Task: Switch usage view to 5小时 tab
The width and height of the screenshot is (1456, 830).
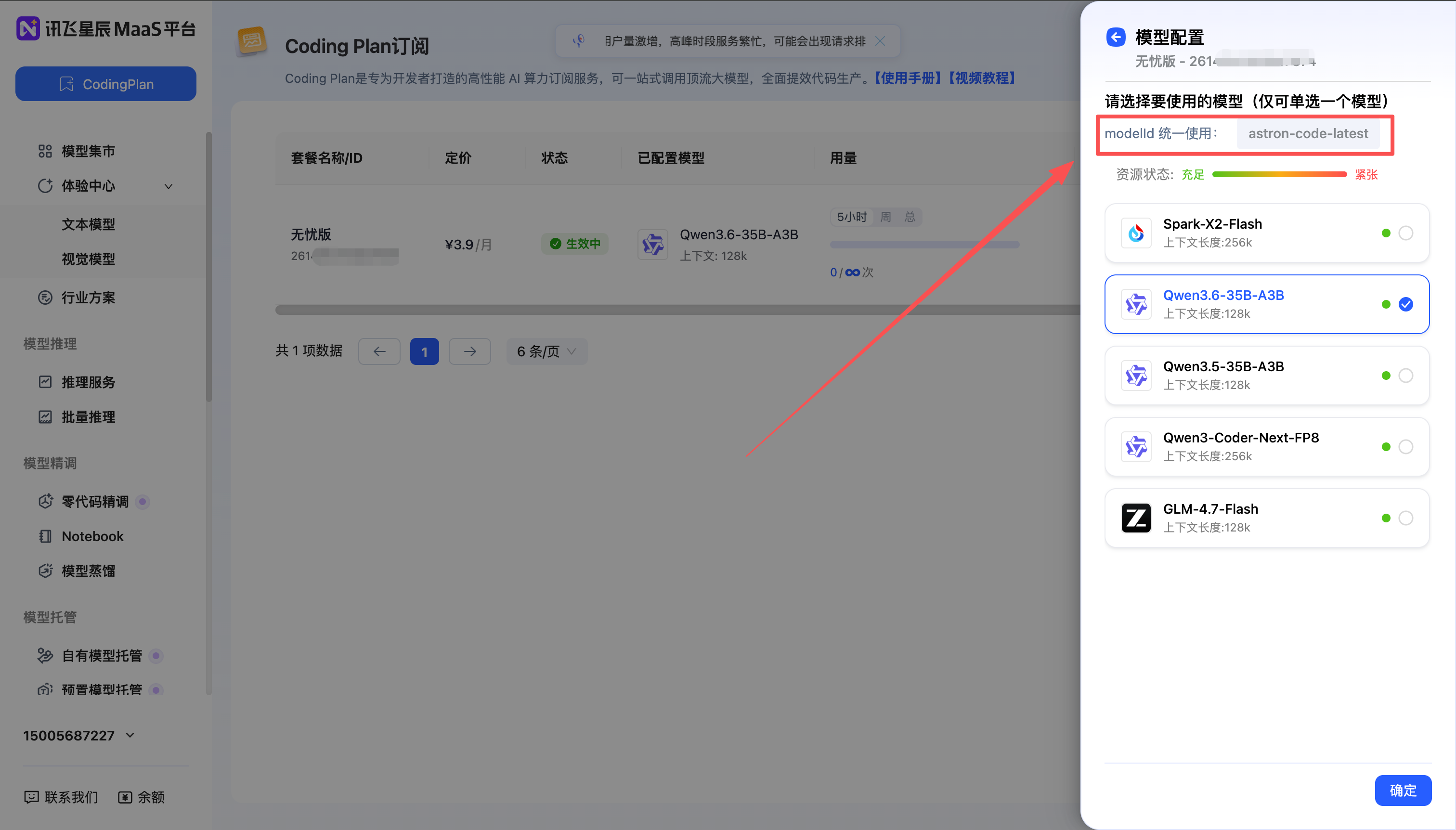Action: 852,217
